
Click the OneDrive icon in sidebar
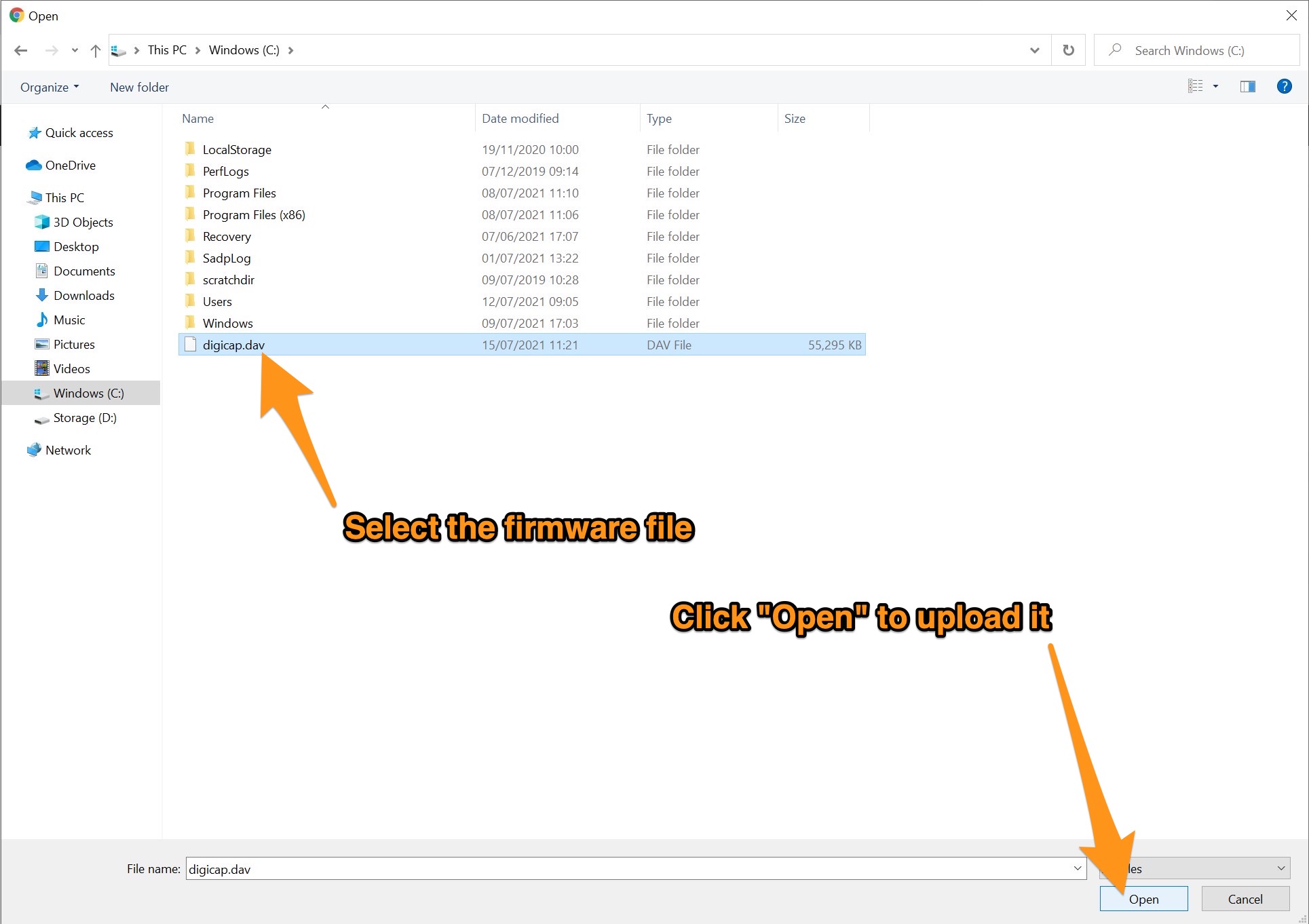tap(34, 165)
